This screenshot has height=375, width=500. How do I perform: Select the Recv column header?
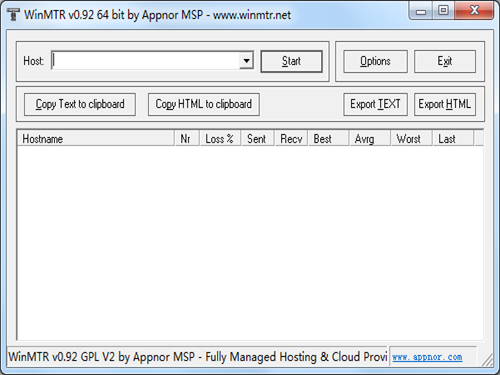(x=291, y=139)
